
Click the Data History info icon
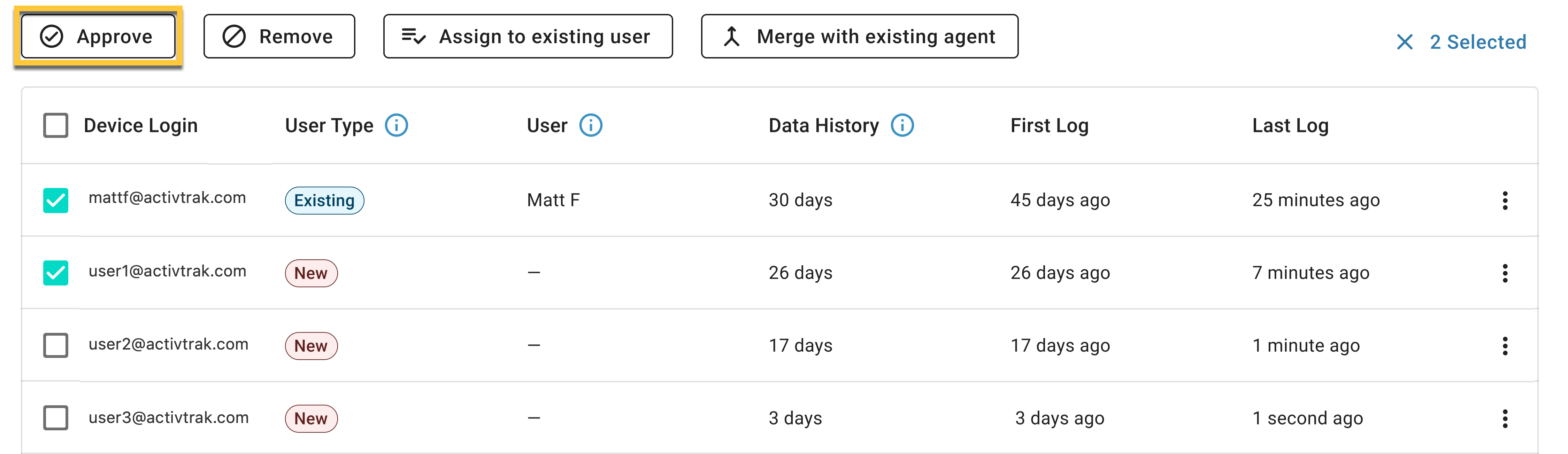click(x=902, y=125)
